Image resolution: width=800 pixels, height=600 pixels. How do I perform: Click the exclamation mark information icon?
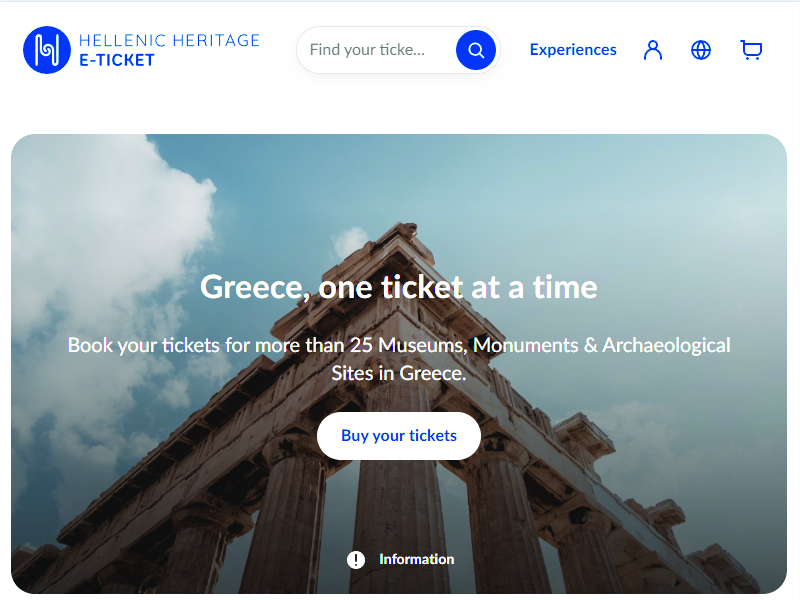tap(355, 559)
